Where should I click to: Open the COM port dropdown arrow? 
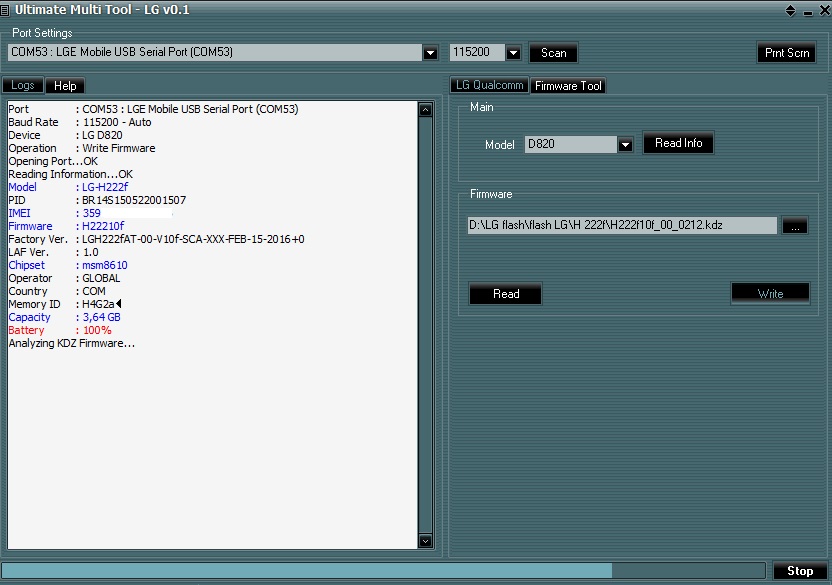coord(430,53)
